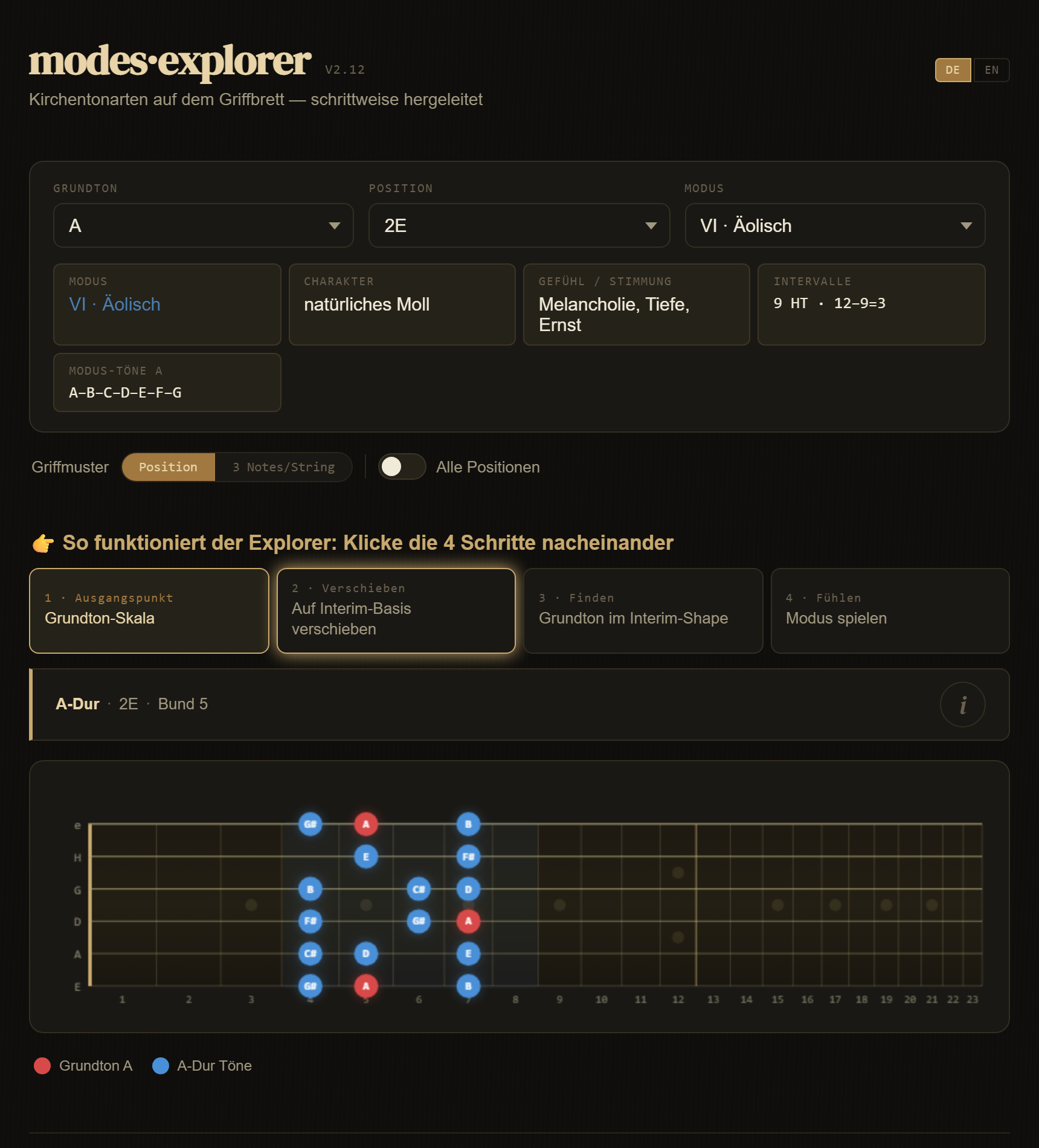The image size is (1039, 1148).
Task: Click the blue E note on H string
Action: tap(366, 857)
